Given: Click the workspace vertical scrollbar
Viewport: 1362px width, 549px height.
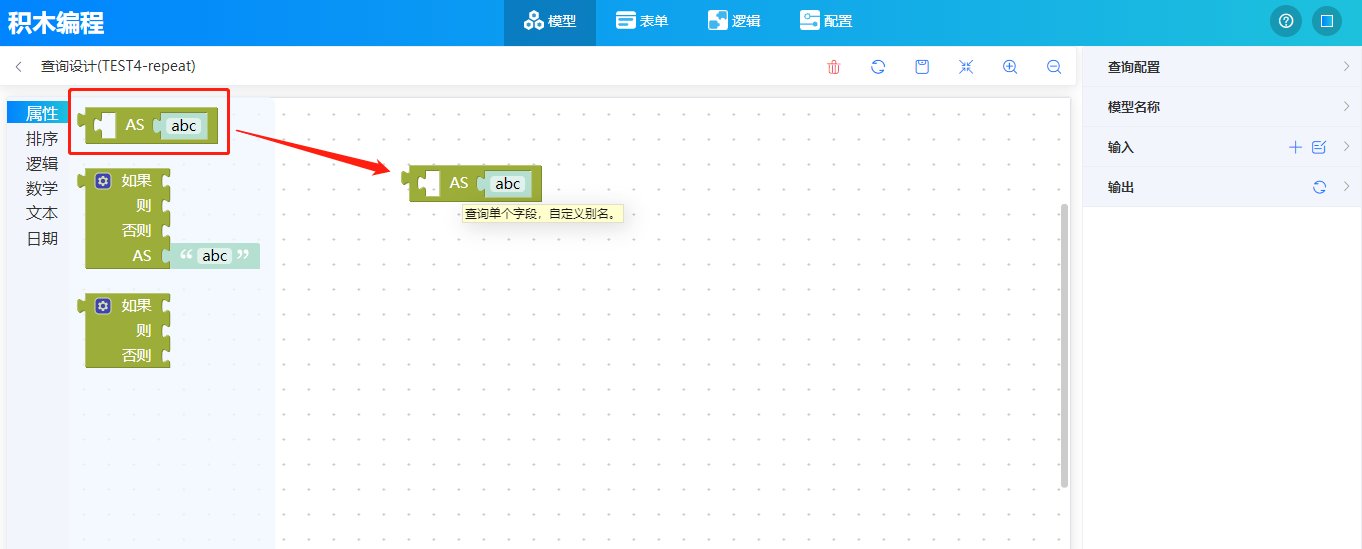Looking at the screenshot, I should [x=1064, y=345].
